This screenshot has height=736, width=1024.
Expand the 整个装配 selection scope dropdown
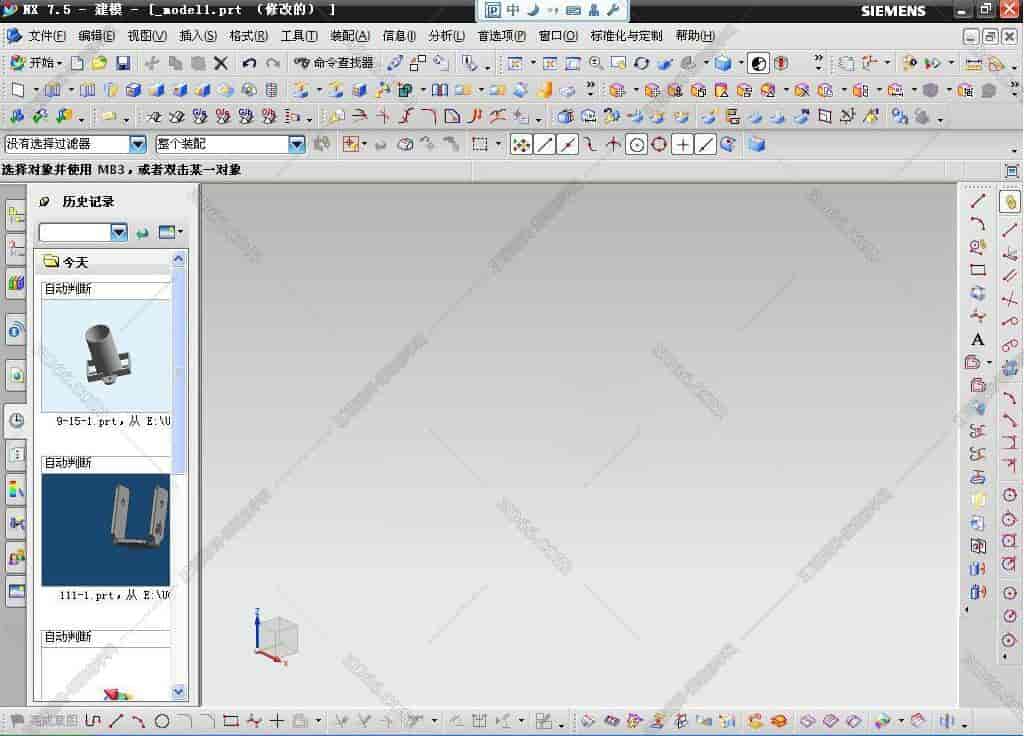pyautogui.click(x=296, y=144)
